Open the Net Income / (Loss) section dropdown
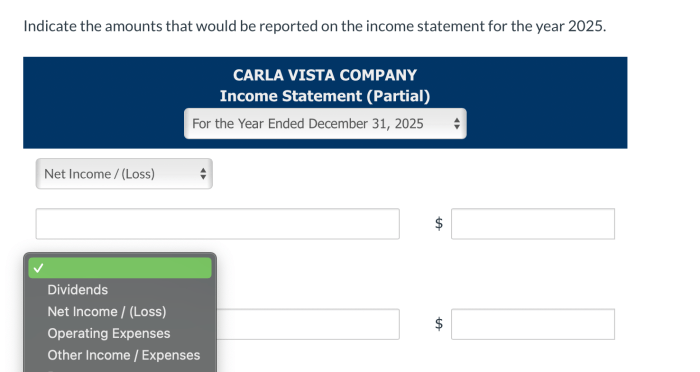Viewport: 700px width, 372px height. coord(124,174)
